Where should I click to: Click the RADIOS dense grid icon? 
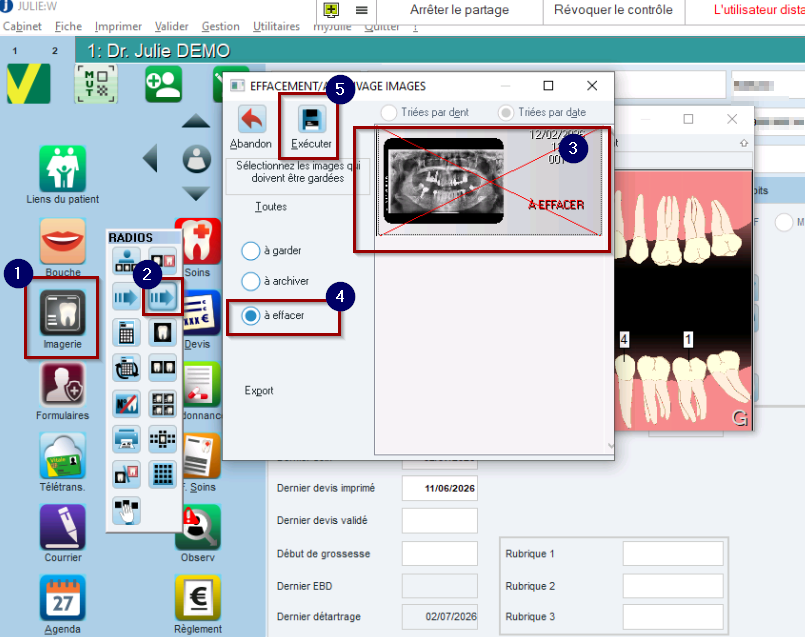[163, 475]
